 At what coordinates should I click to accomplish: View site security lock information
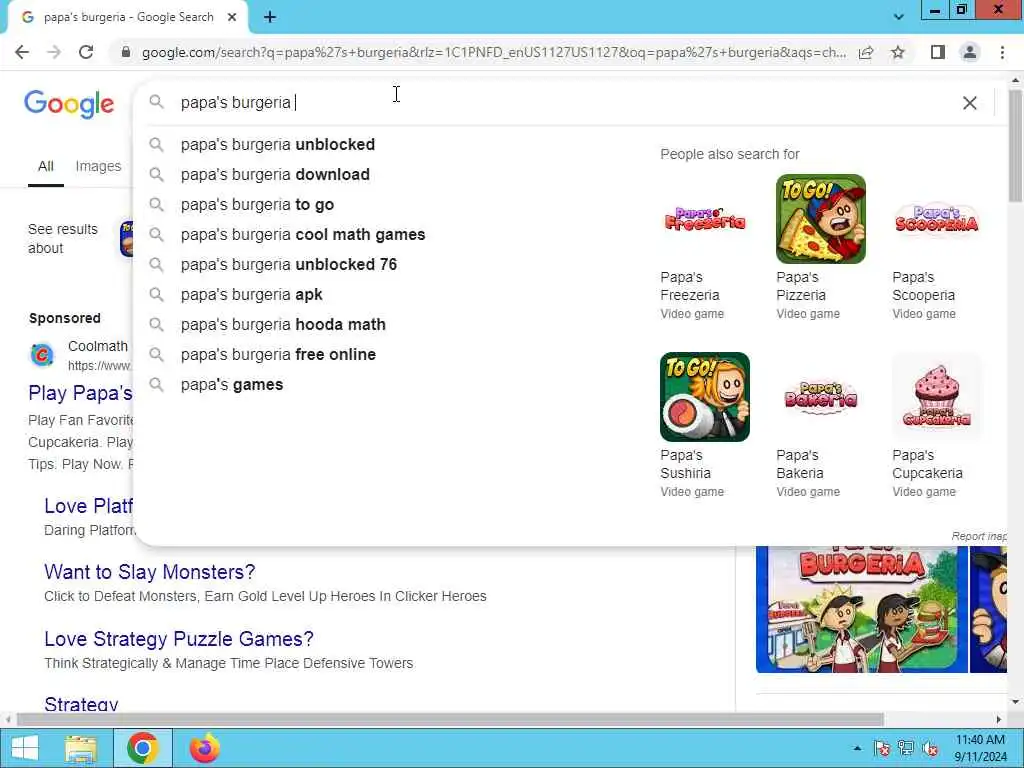coord(127,52)
